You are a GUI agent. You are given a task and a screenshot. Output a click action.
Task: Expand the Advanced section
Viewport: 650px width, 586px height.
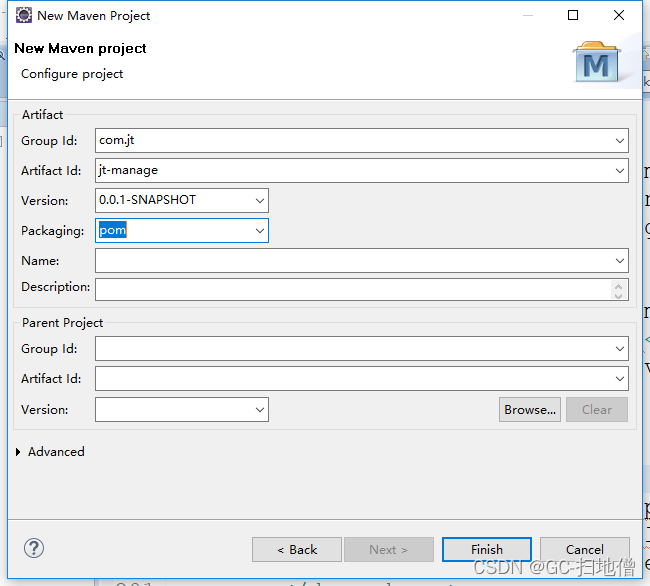[18, 452]
